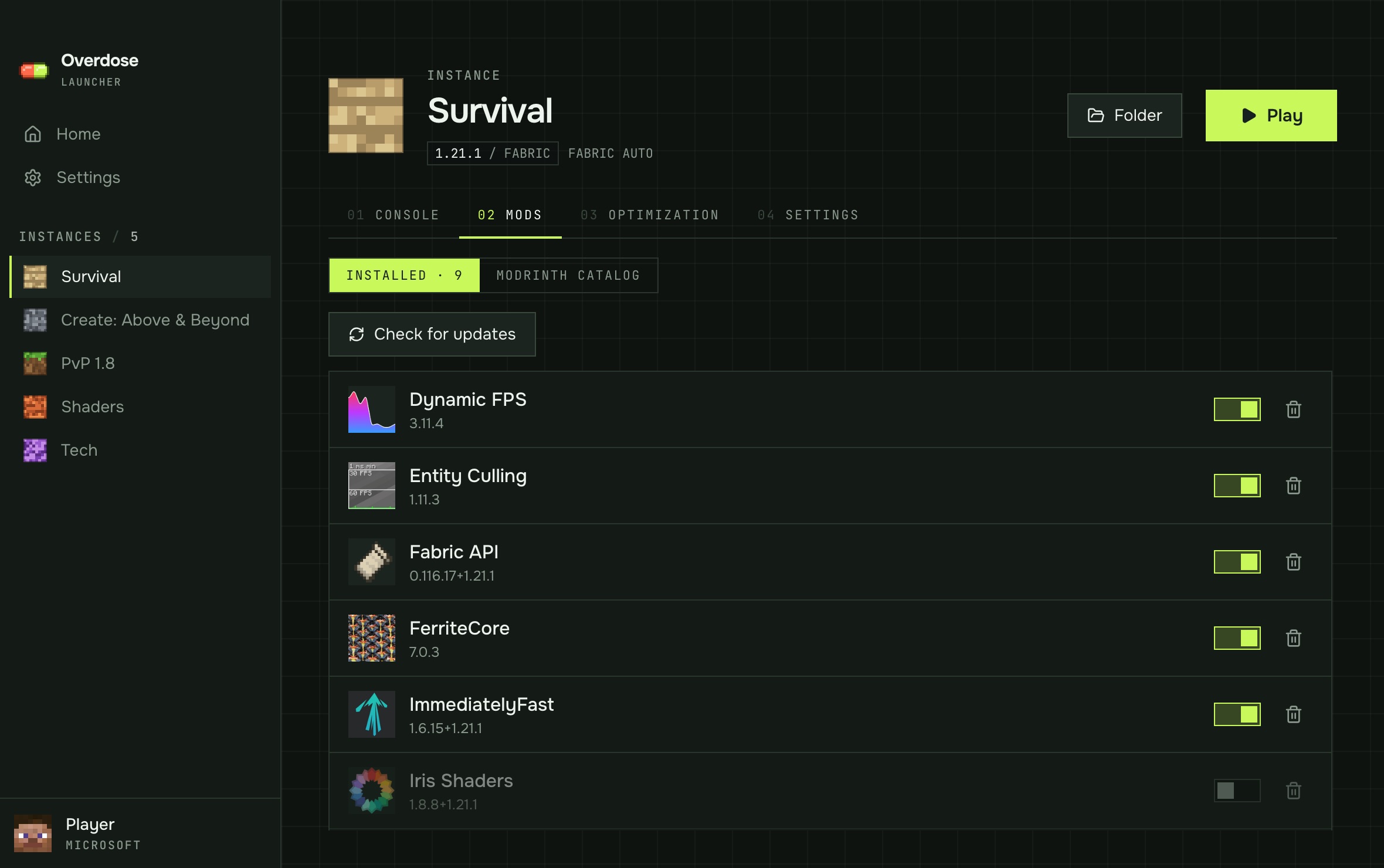This screenshot has height=868, width=1384.
Task: Open the Player Microsoft account entry
Action: click(x=141, y=833)
